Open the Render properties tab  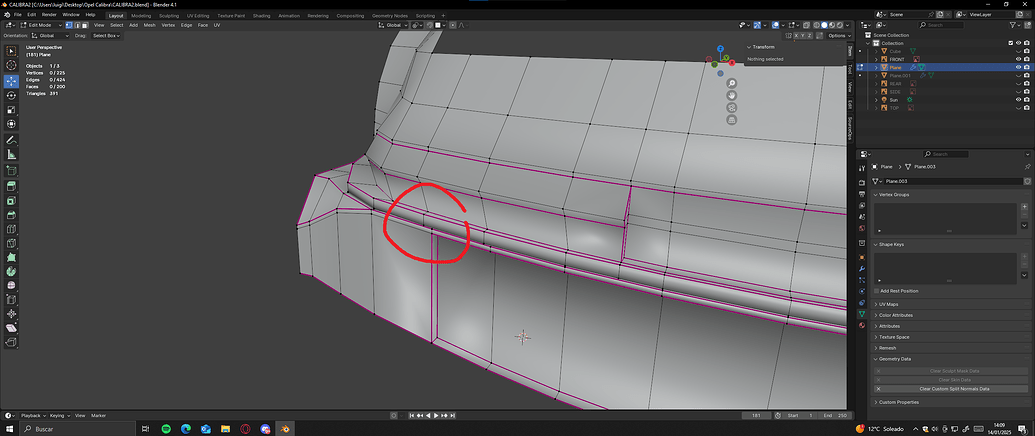(862, 183)
